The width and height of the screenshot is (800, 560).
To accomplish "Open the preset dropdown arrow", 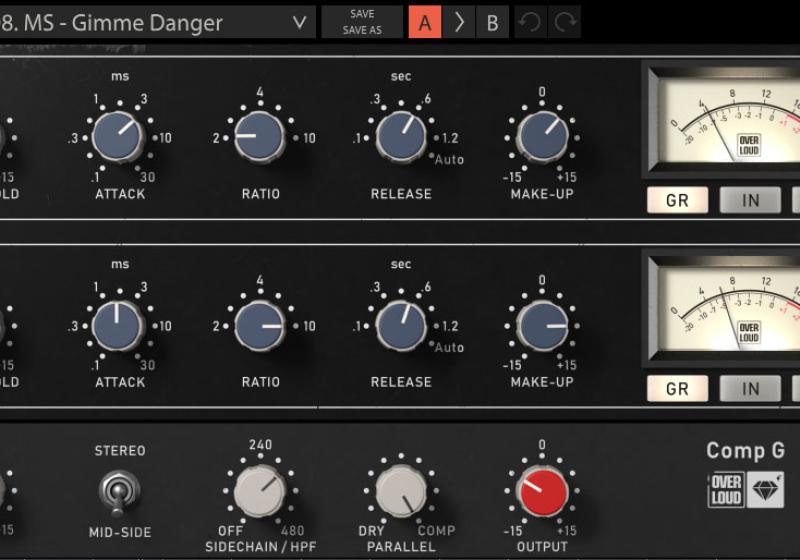I will pyautogui.click(x=299, y=22).
